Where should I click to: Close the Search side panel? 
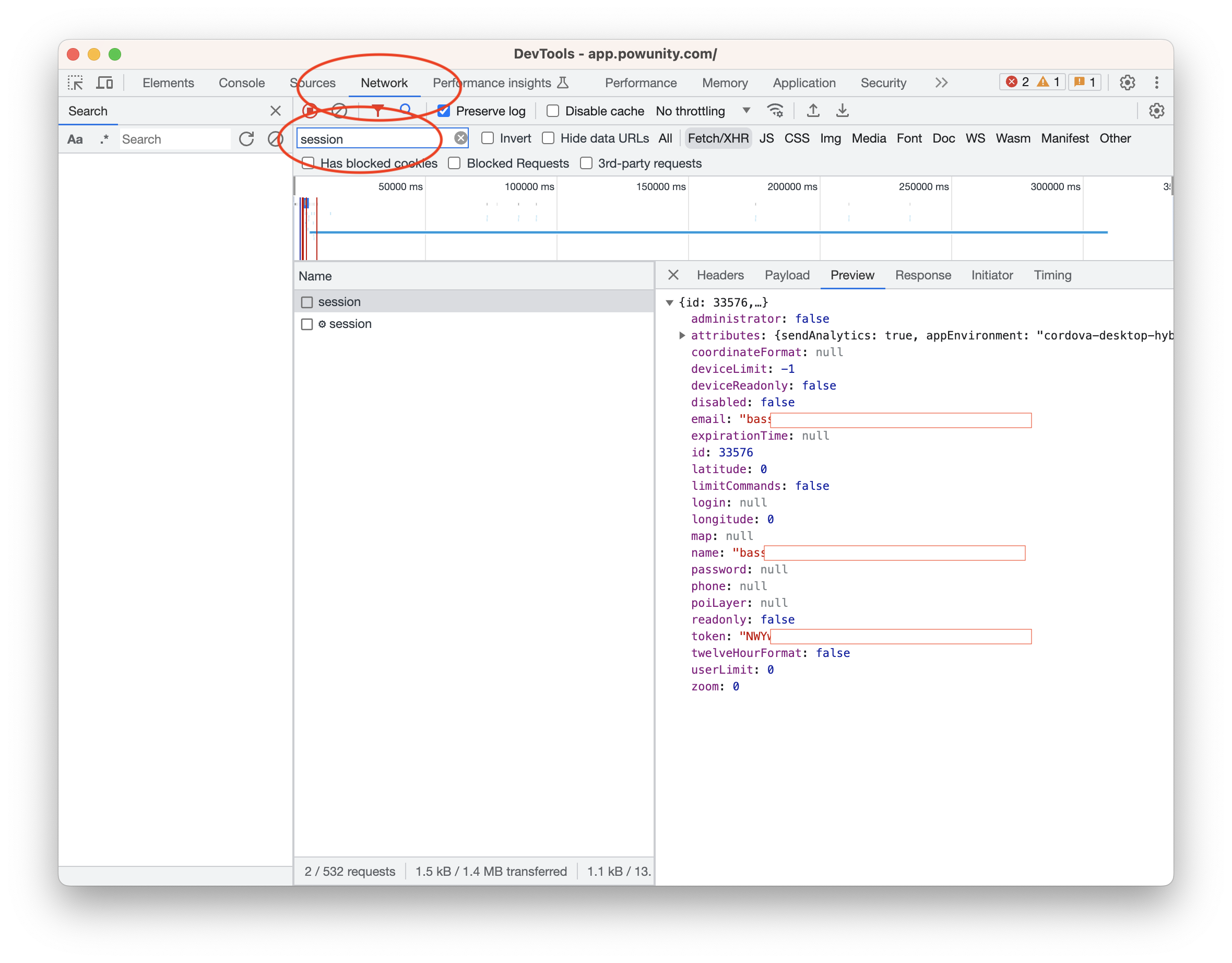pyautogui.click(x=275, y=111)
